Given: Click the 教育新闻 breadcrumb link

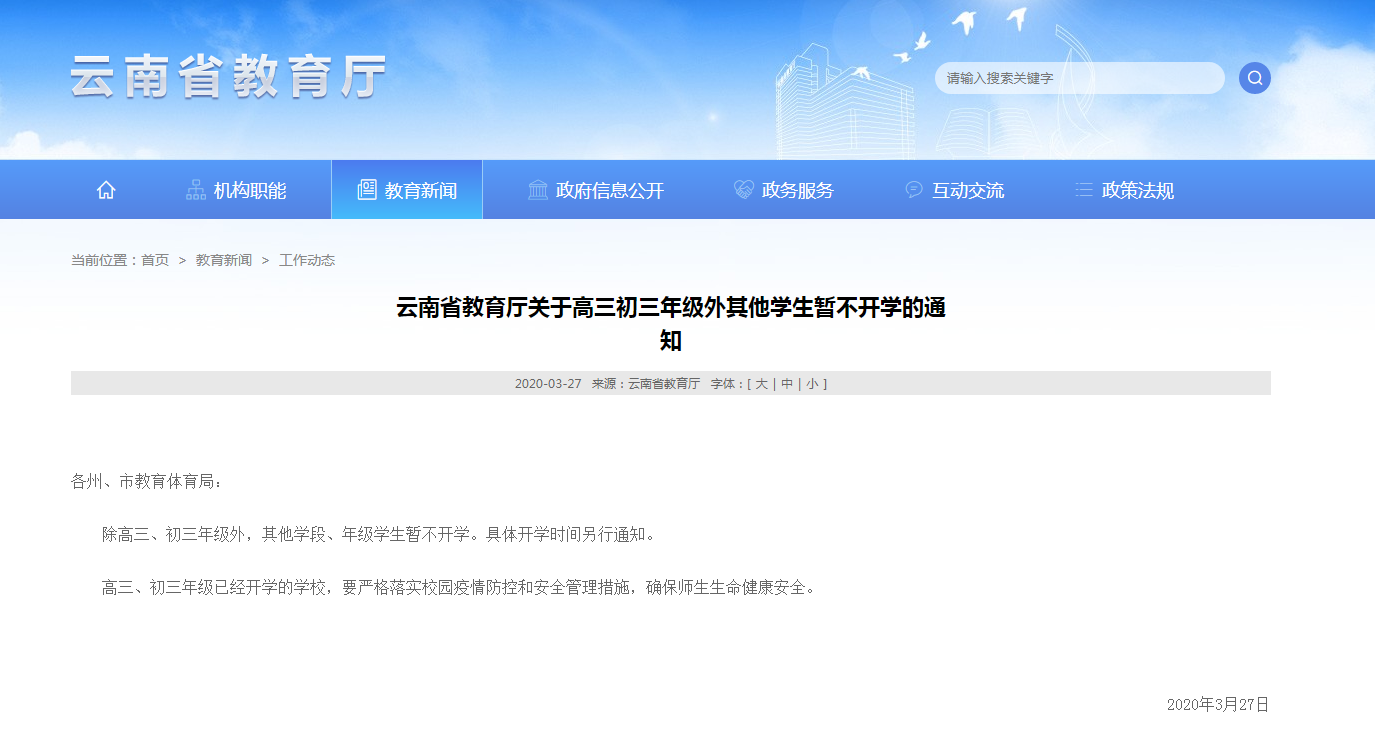Looking at the screenshot, I should pos(224,260).
